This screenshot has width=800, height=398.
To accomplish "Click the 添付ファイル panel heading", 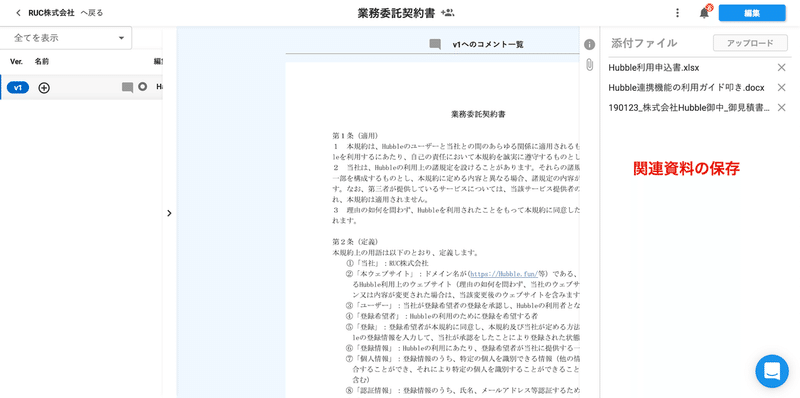I will click(x=644, y=43).
